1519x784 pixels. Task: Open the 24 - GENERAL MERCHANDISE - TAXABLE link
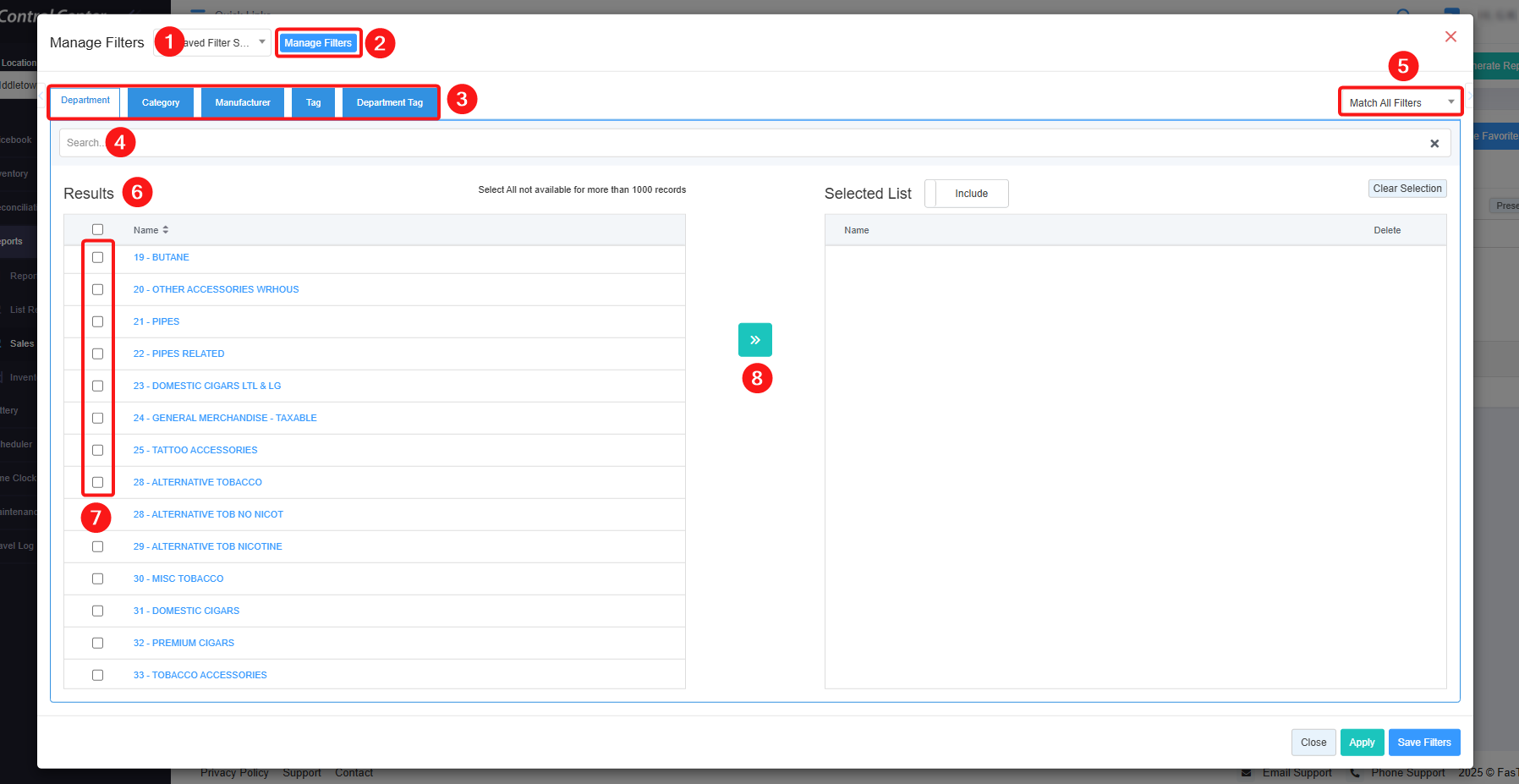pos(225,418)
